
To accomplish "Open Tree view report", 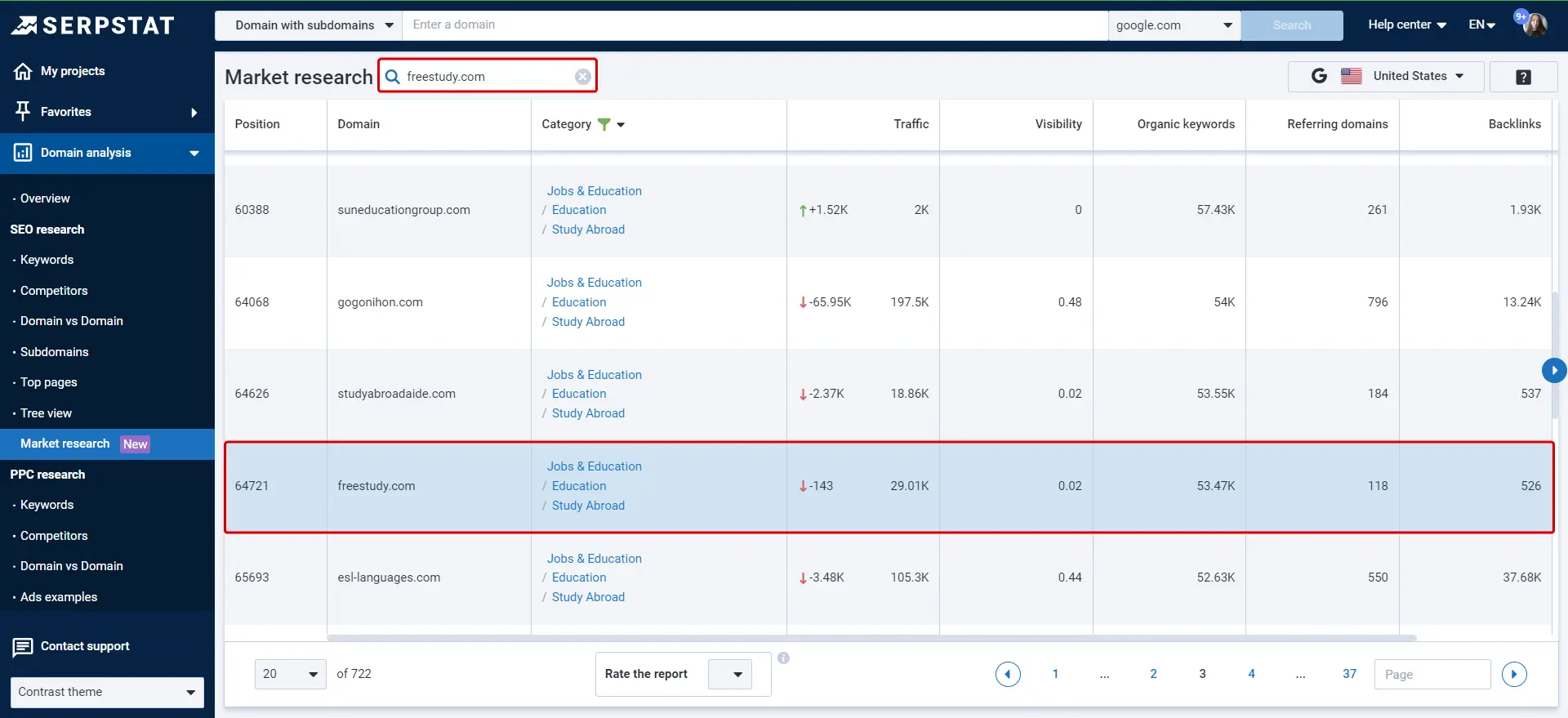I will tap(46, 413).
